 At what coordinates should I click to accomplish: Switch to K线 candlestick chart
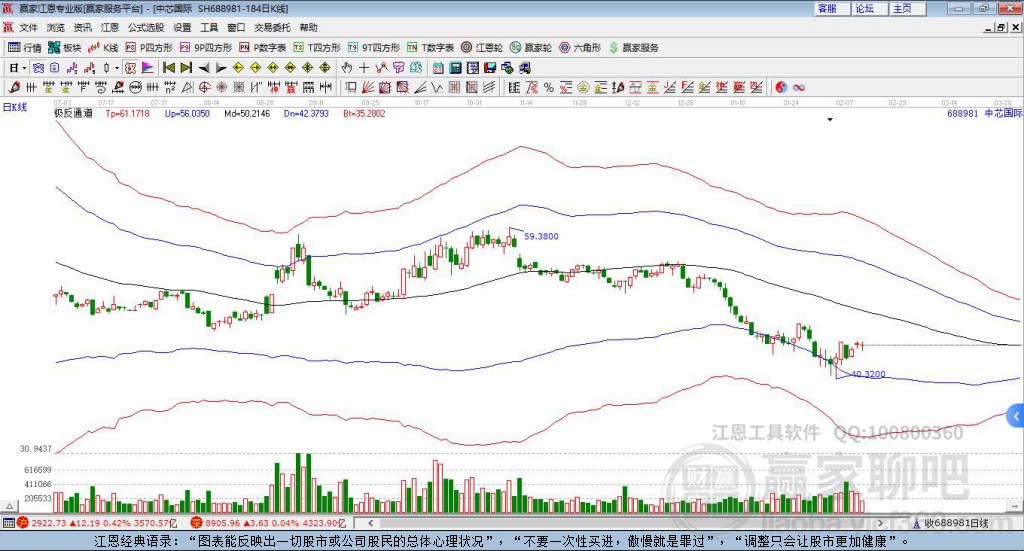point(103,48)
